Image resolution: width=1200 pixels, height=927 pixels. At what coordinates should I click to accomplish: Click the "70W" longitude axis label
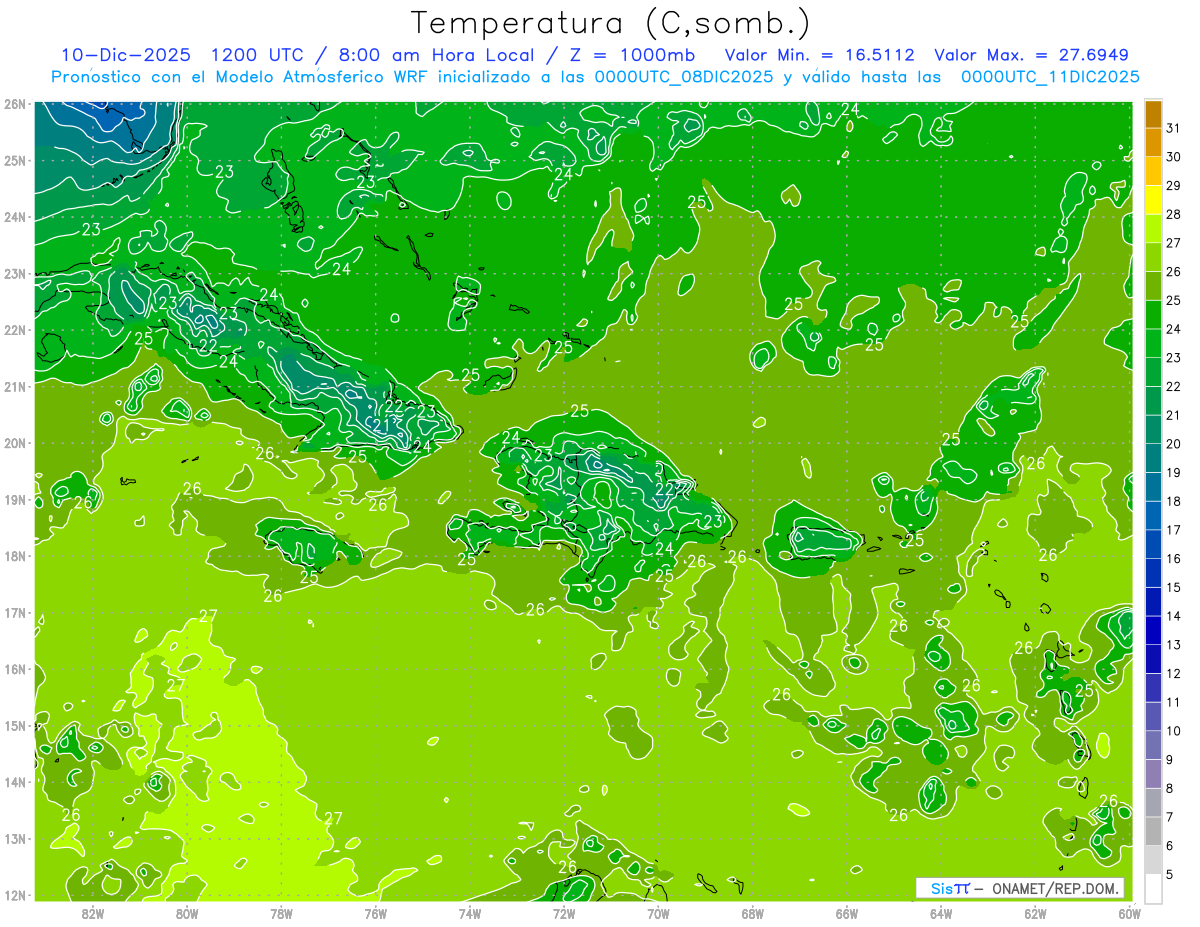658,913
